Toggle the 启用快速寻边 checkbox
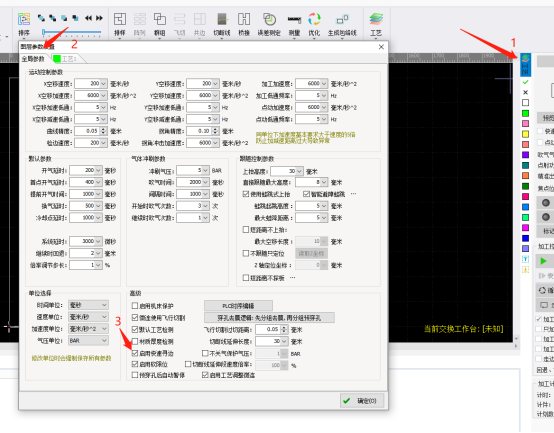 [x=135, y=353]
